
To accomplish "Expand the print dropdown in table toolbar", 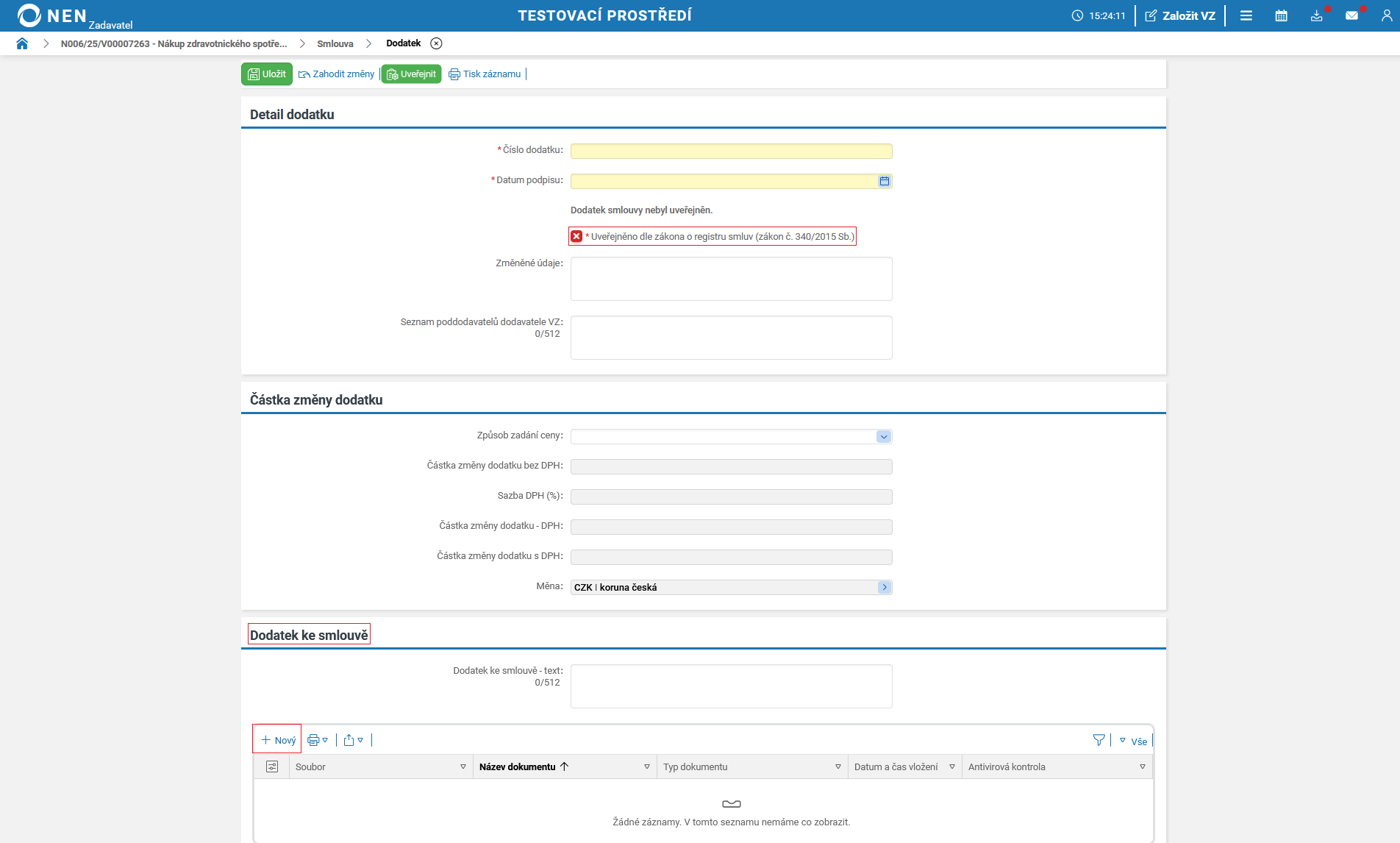I will coord(318,740).
